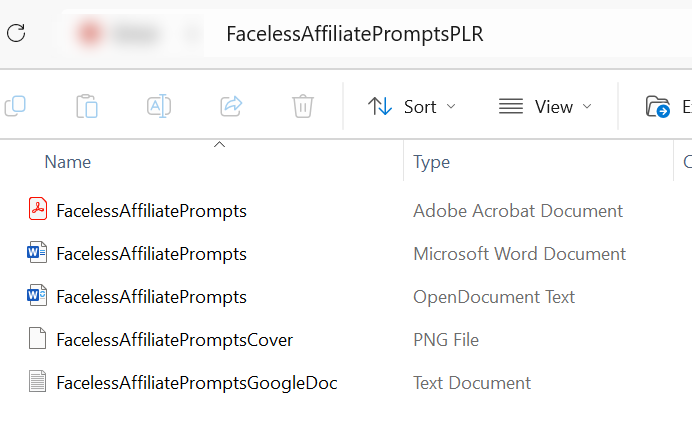Click the Refresh icon
The height and width of the screenshot is (427, 692).
(16, 32)
